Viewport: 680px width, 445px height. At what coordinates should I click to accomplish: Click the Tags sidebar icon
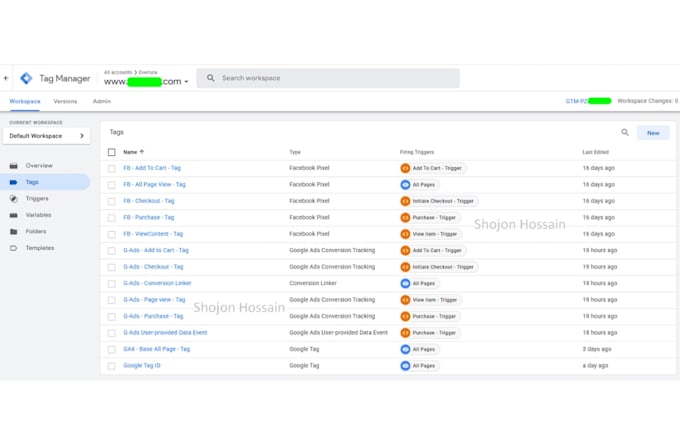[x=14, y=182]
